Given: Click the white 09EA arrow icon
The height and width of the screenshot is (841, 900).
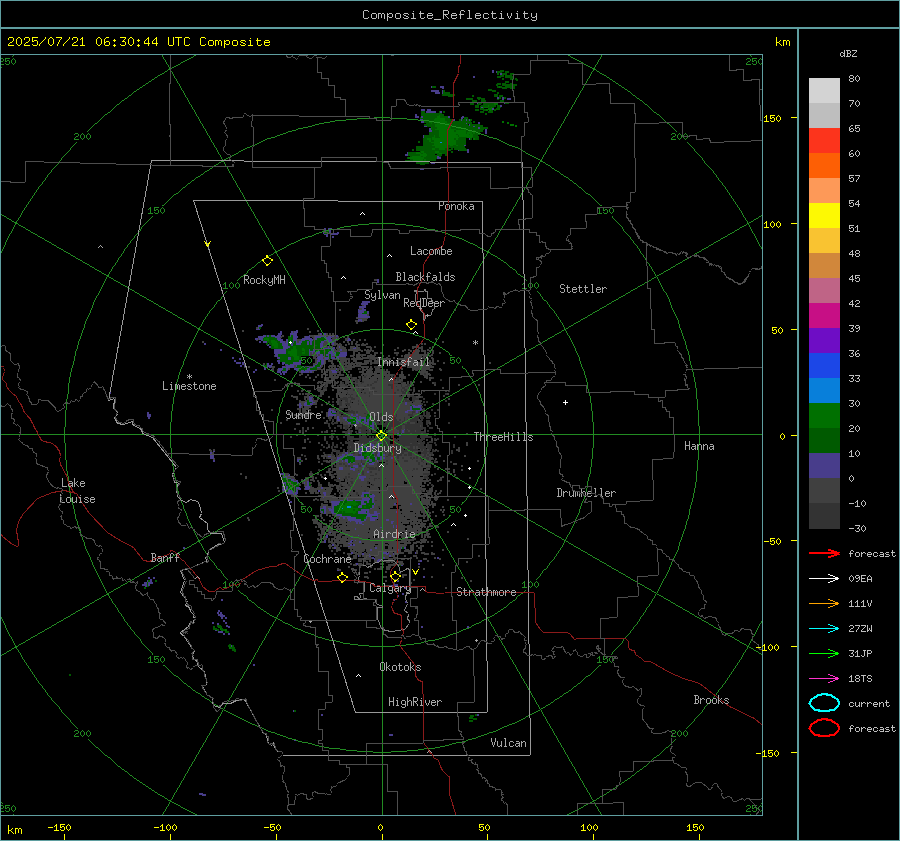Looking at the screenshot, I should click(824, 578).
